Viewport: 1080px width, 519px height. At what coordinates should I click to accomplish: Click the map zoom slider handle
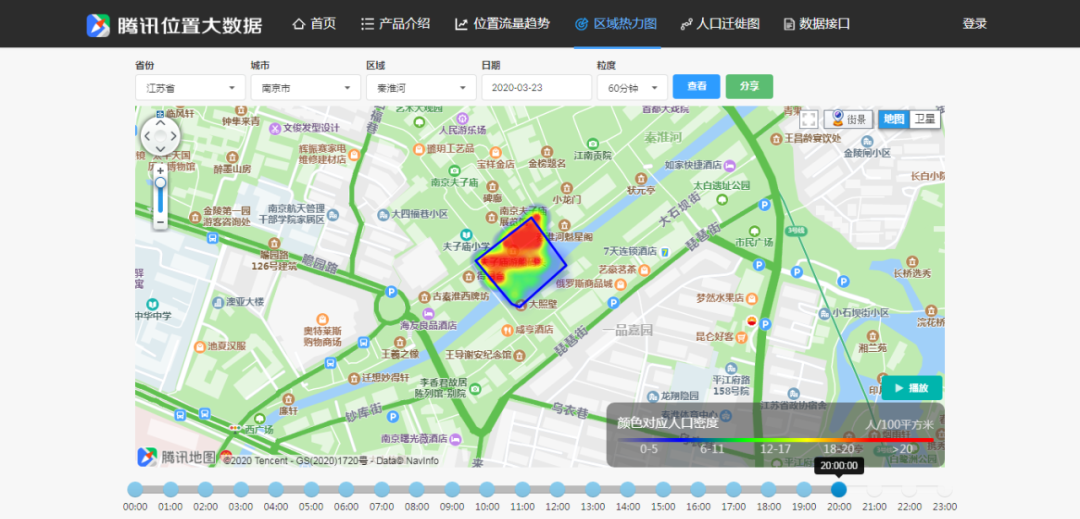(x=160, y=182)
